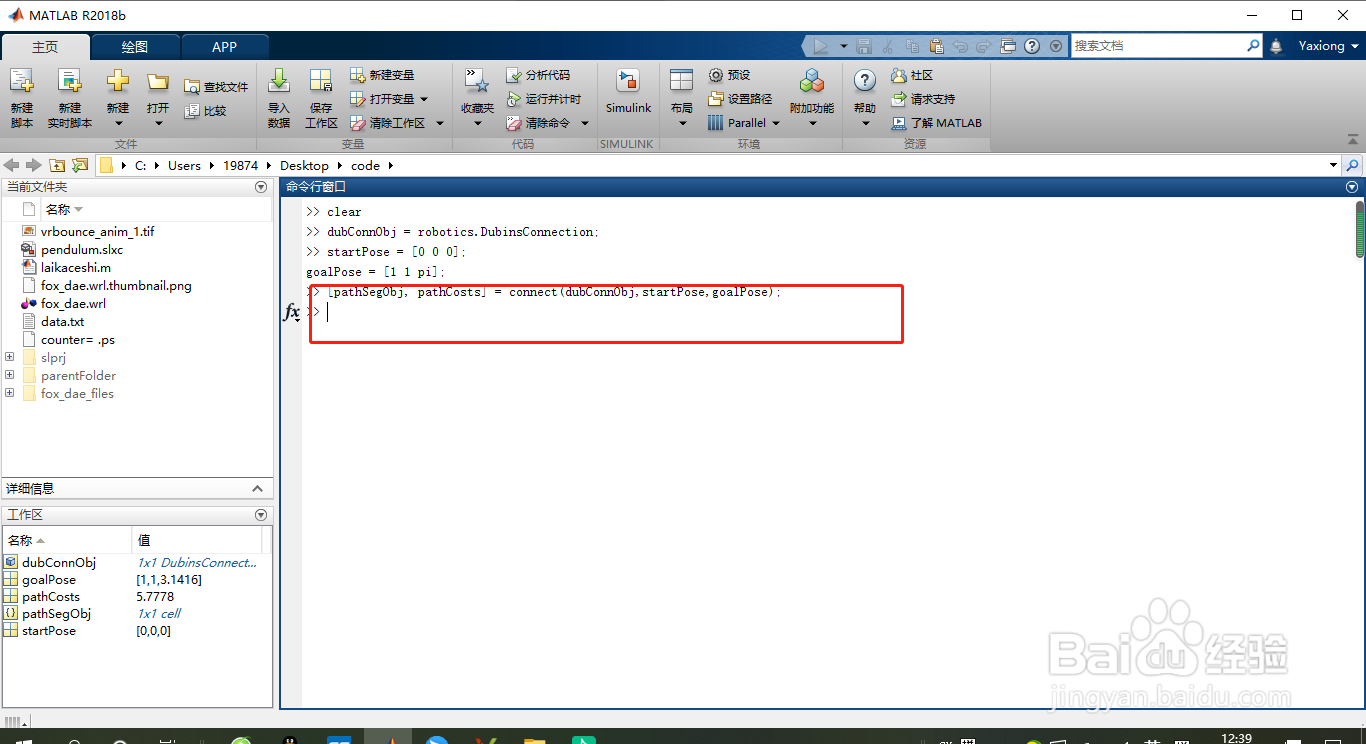1366x744 pixels.
Task: Expand the slprj folder
Action: 10,357
